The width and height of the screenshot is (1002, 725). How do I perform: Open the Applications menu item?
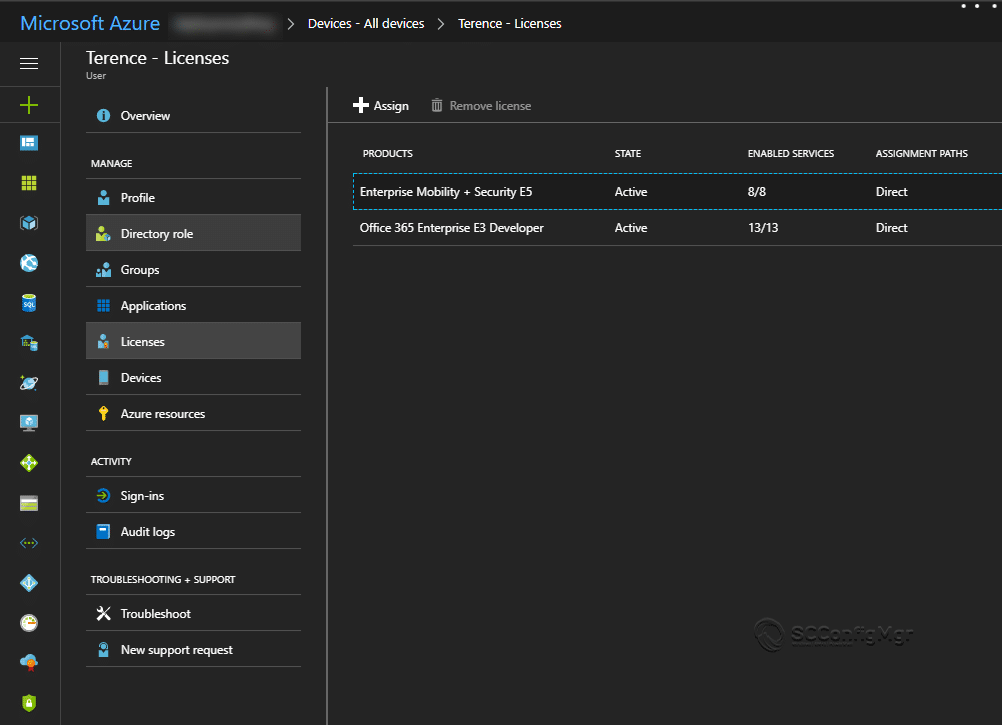194,306
